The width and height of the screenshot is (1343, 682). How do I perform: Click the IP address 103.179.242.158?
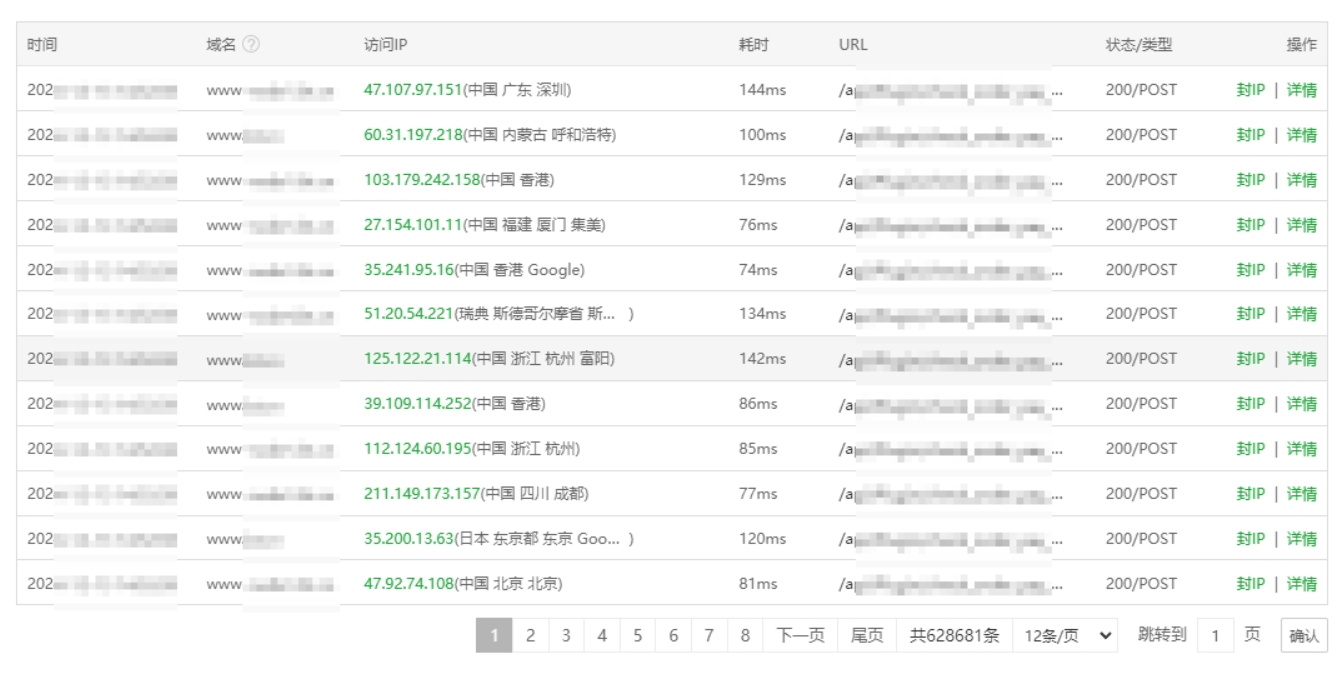(x=422, y=180)
